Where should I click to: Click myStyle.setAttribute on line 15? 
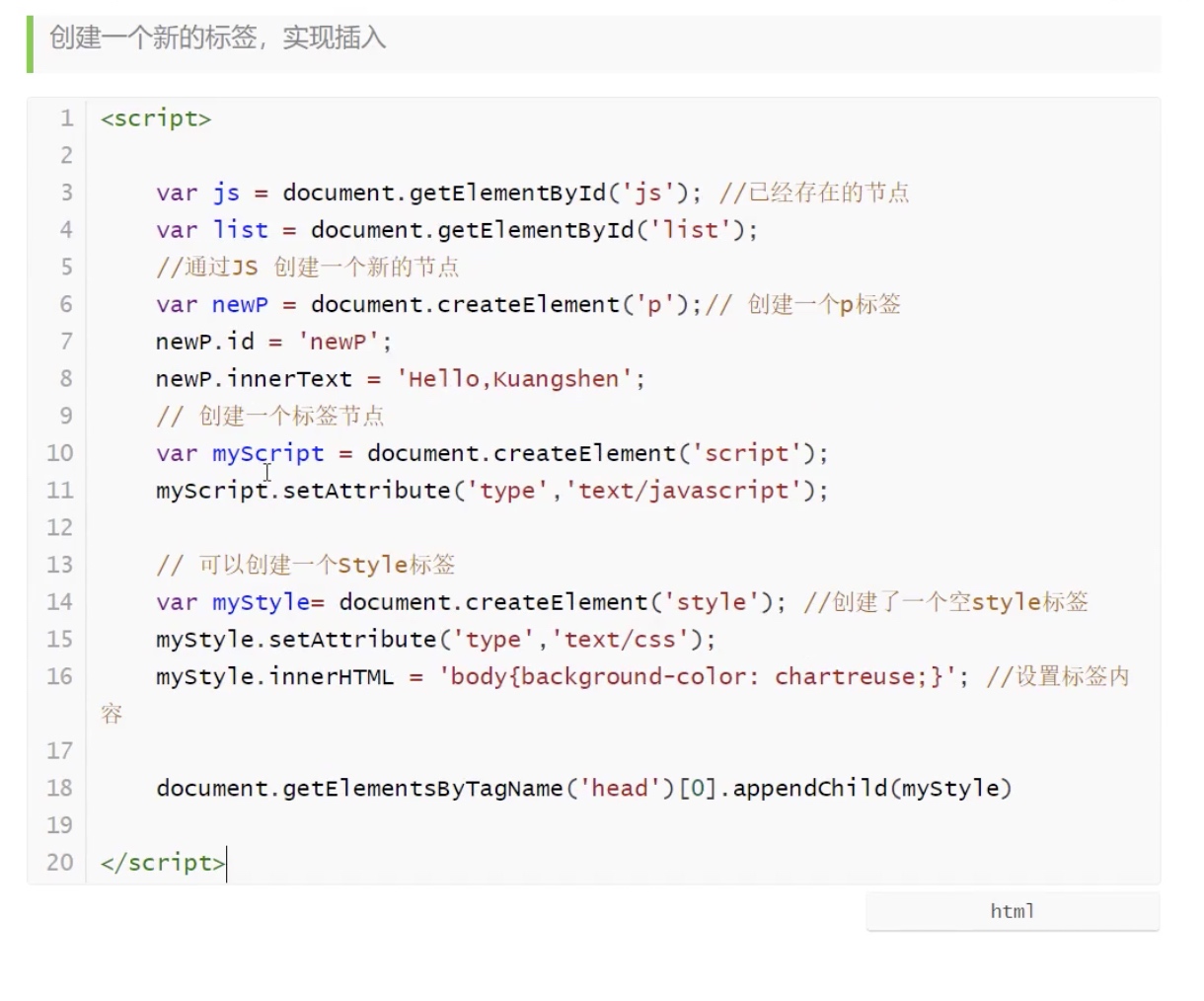tap(296, 640)
